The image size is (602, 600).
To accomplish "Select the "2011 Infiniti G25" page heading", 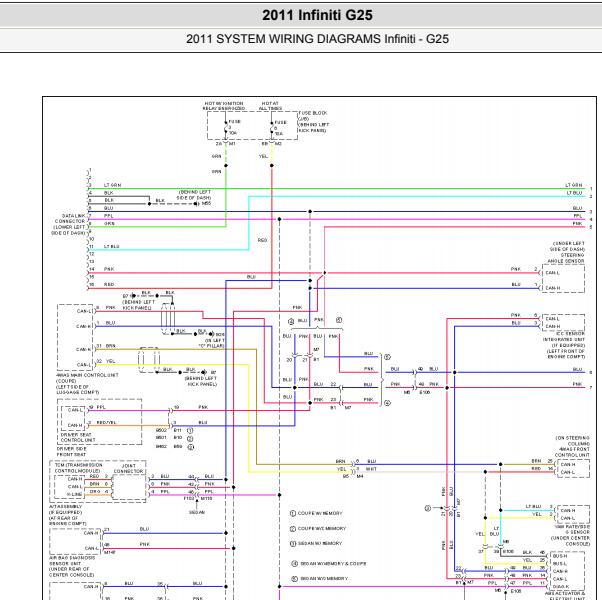I will 317,15.
